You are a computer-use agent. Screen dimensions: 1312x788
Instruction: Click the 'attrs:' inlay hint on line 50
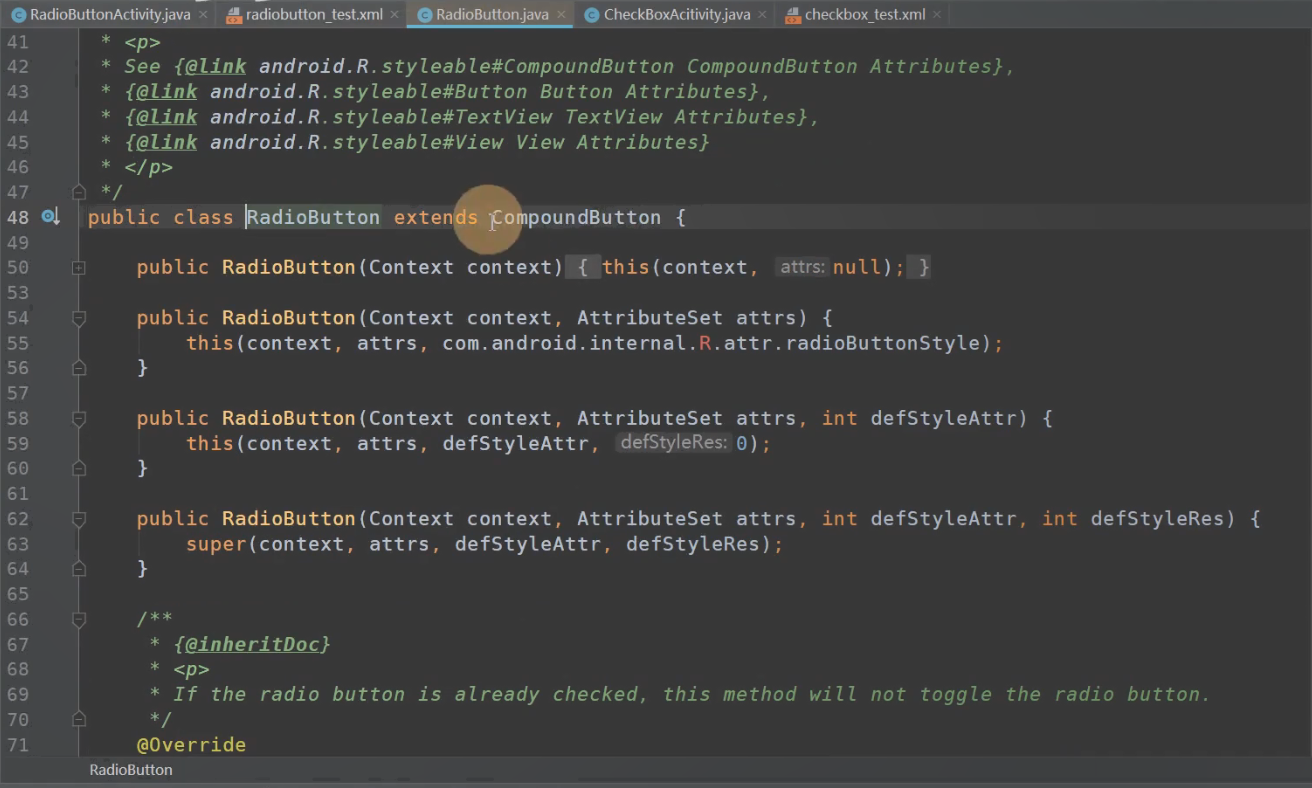802,267
